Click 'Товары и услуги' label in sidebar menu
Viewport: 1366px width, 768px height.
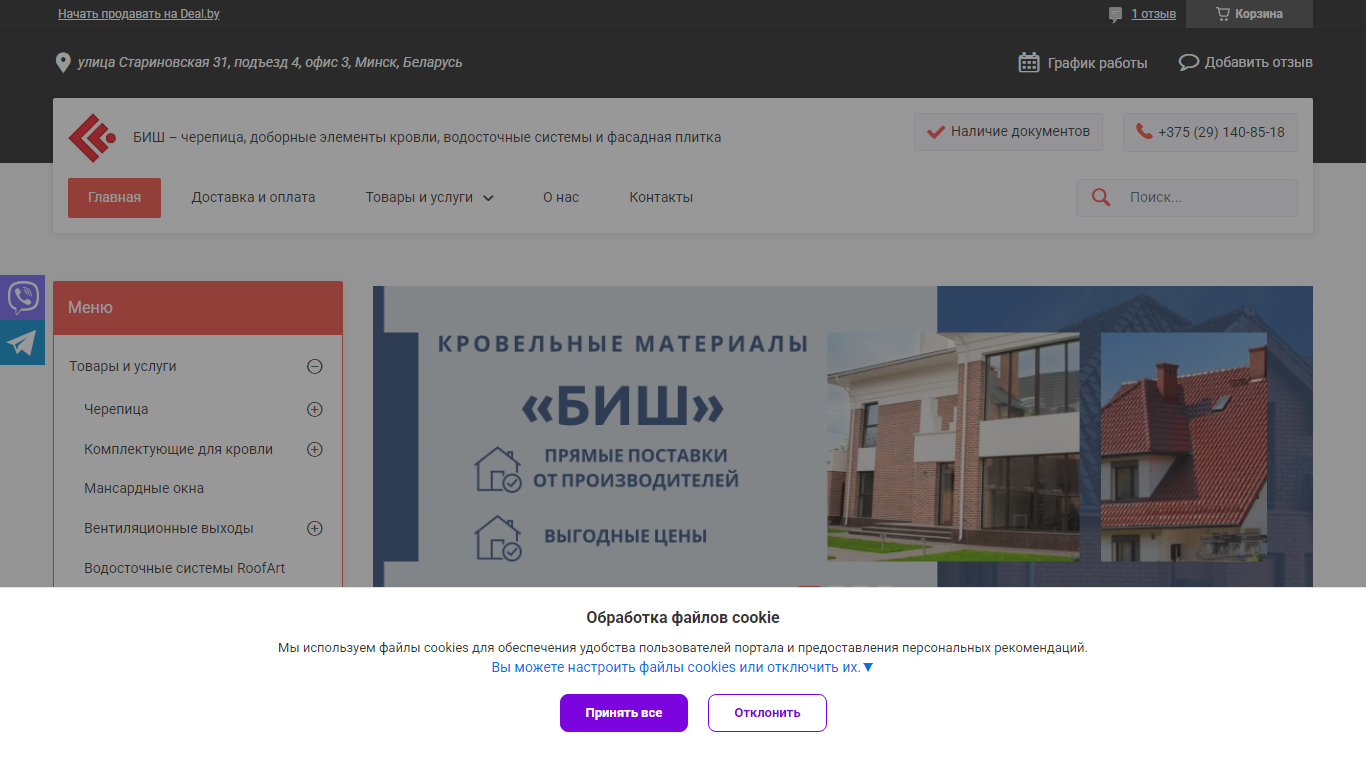click(122, 366)
